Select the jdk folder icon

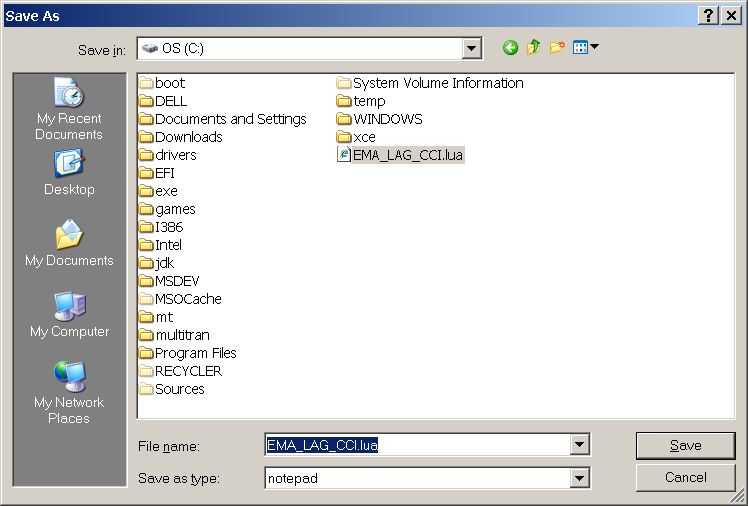pos(146,263)
